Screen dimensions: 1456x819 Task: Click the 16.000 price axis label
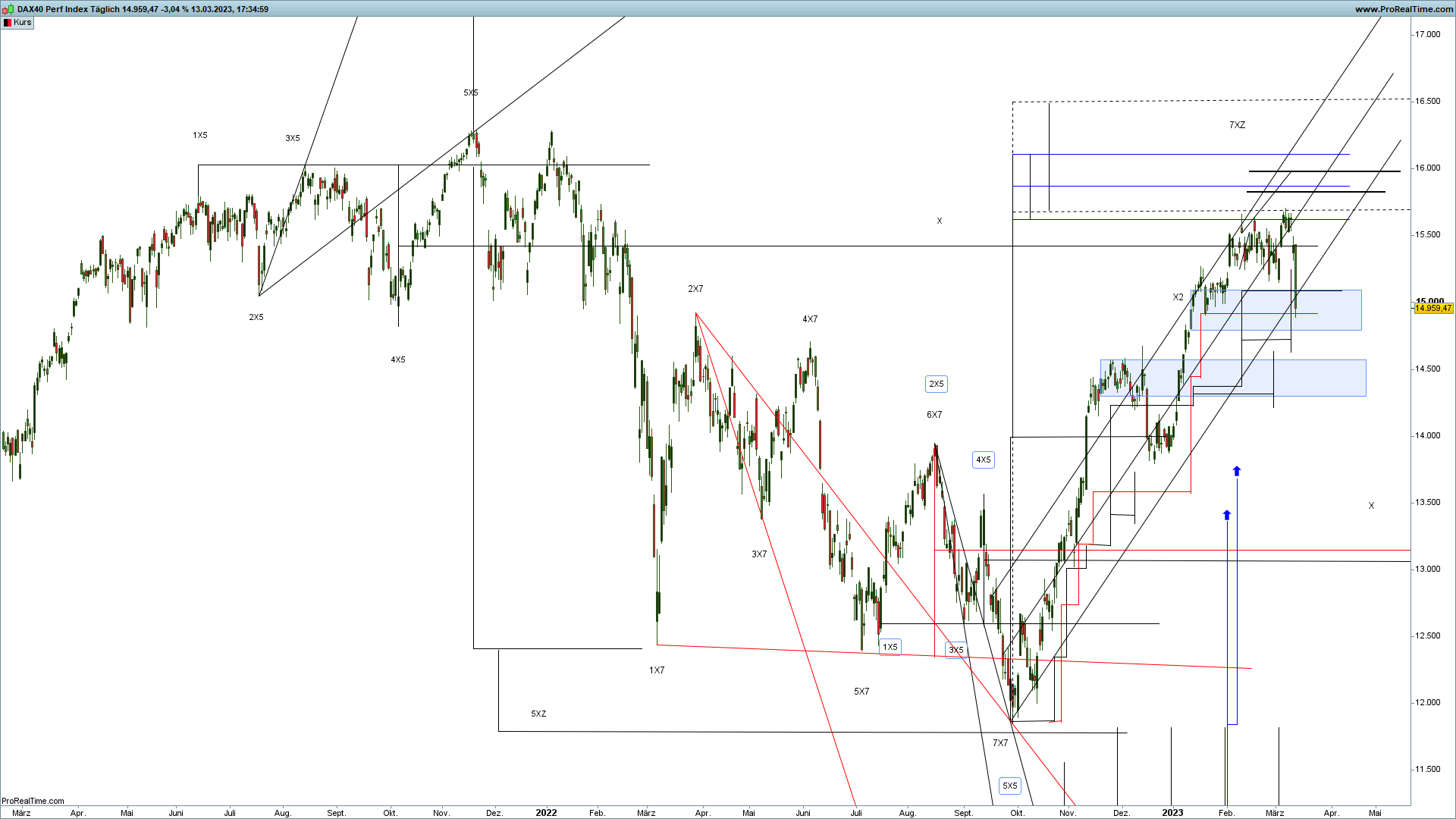coord(1427,168)
